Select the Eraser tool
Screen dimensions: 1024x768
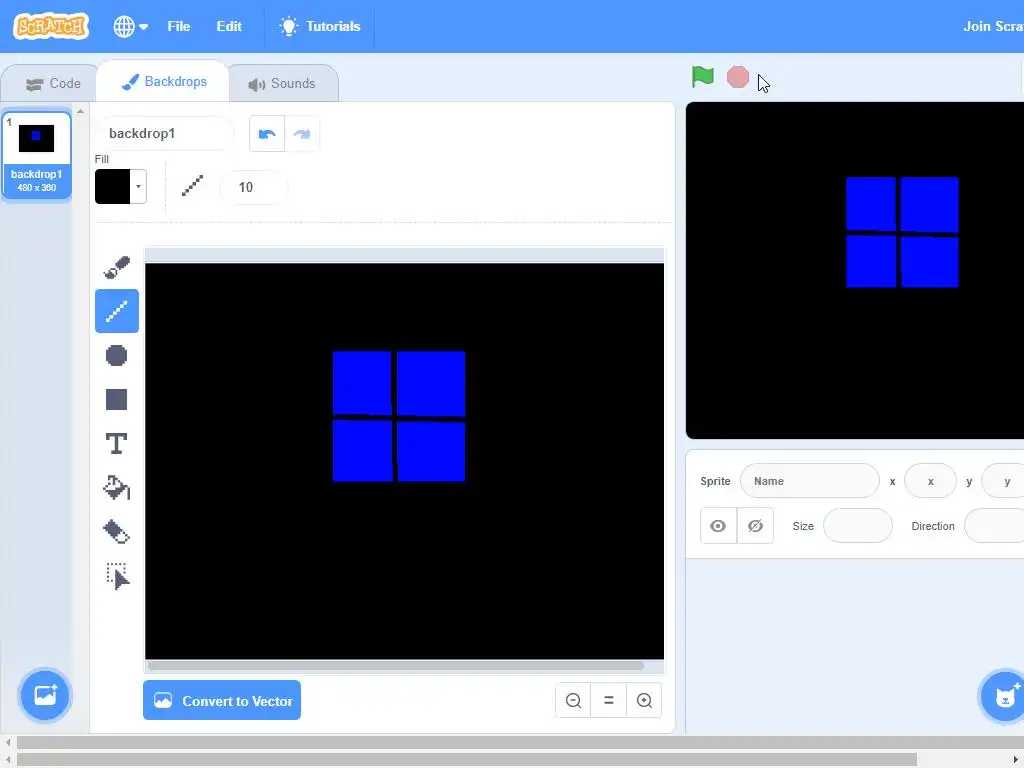tap(117, 532)
